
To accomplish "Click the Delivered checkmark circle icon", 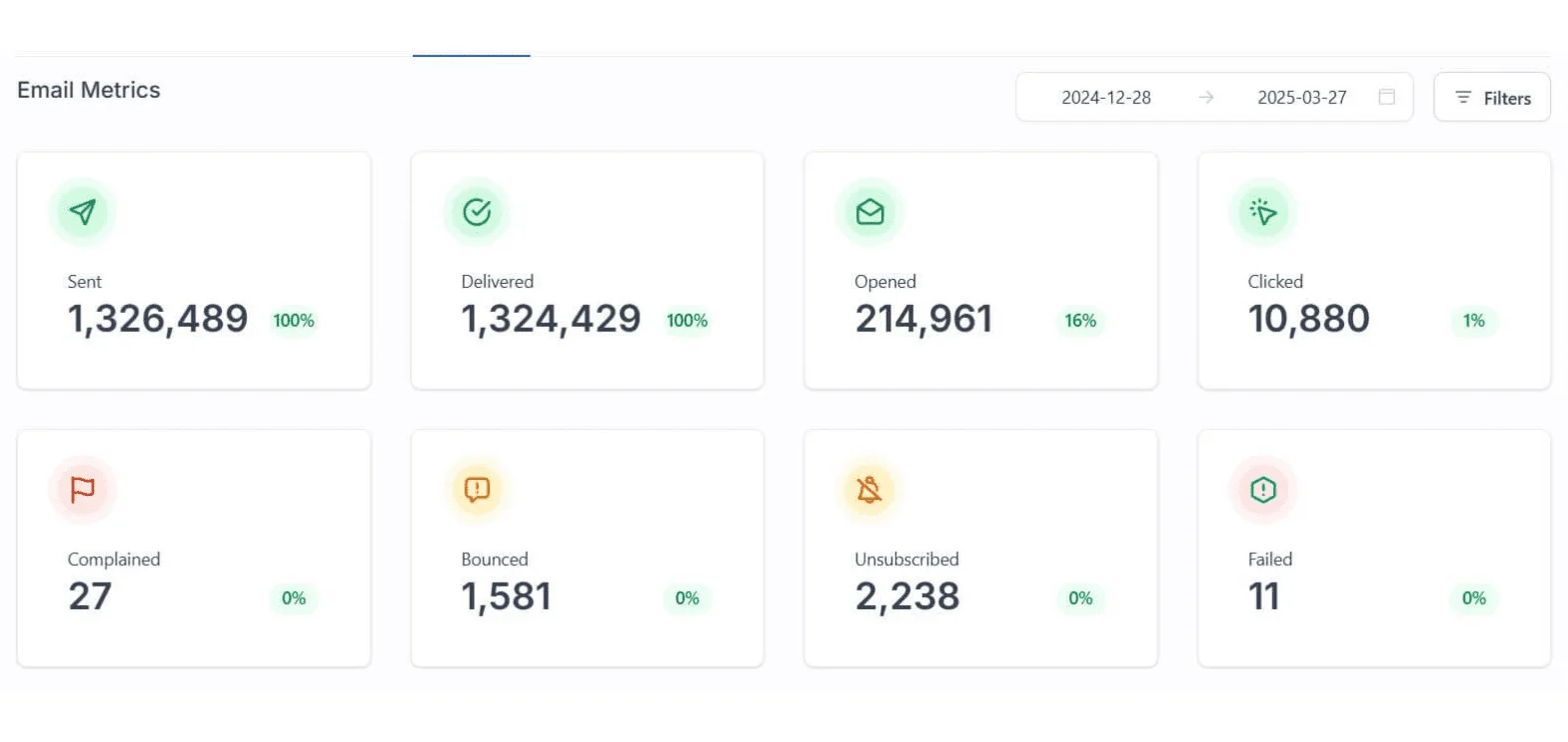I will click(477, 211).
